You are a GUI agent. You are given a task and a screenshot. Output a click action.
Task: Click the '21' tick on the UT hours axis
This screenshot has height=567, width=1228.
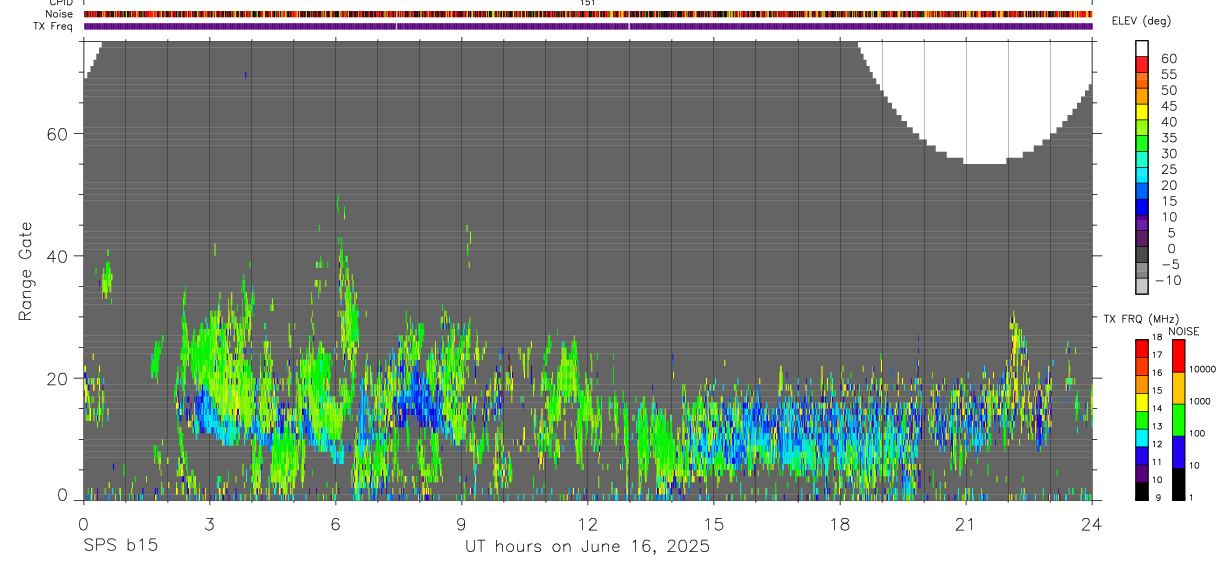[x=965, y=523]
